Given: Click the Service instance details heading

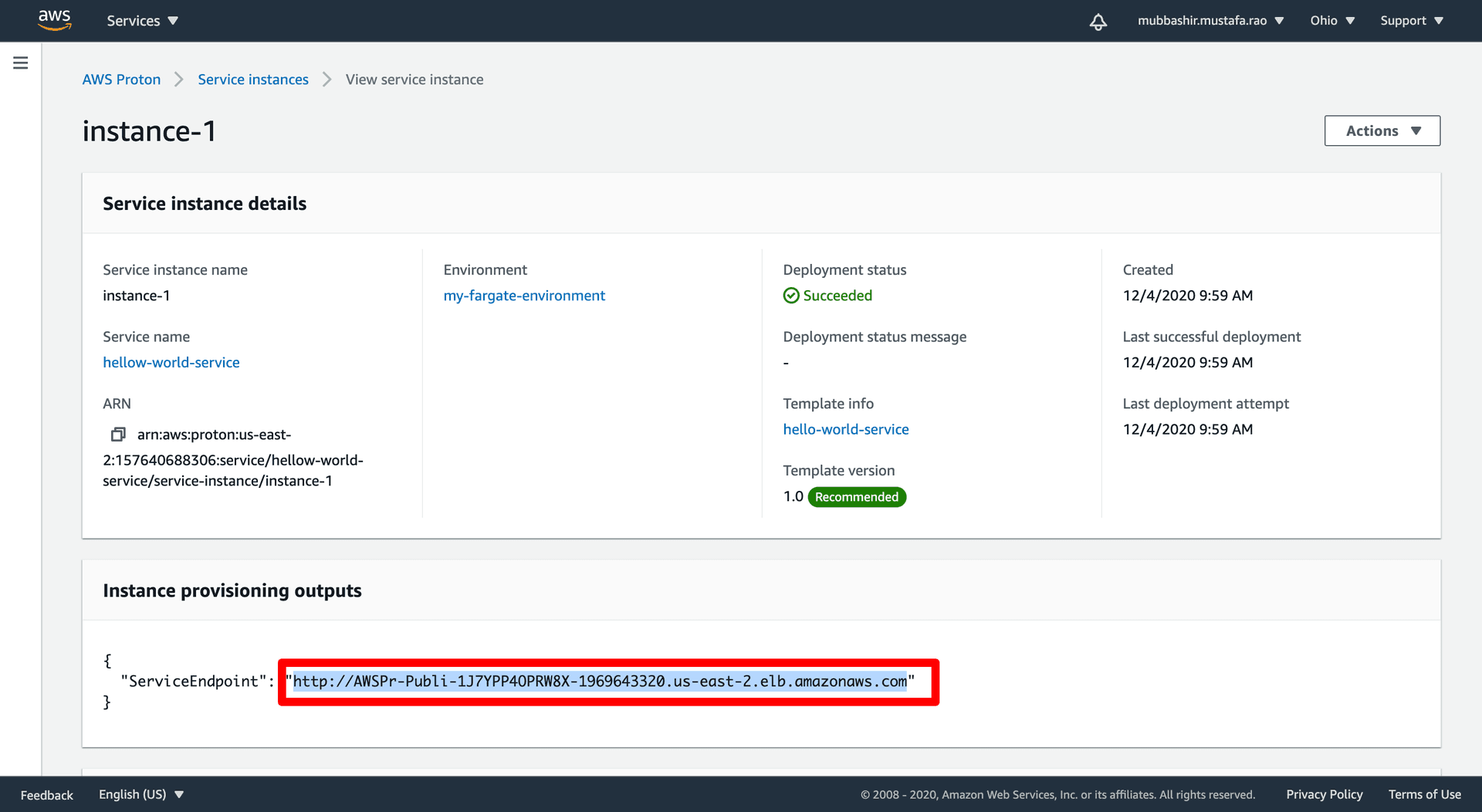Looking at the screenshot, I should [205, 204].
